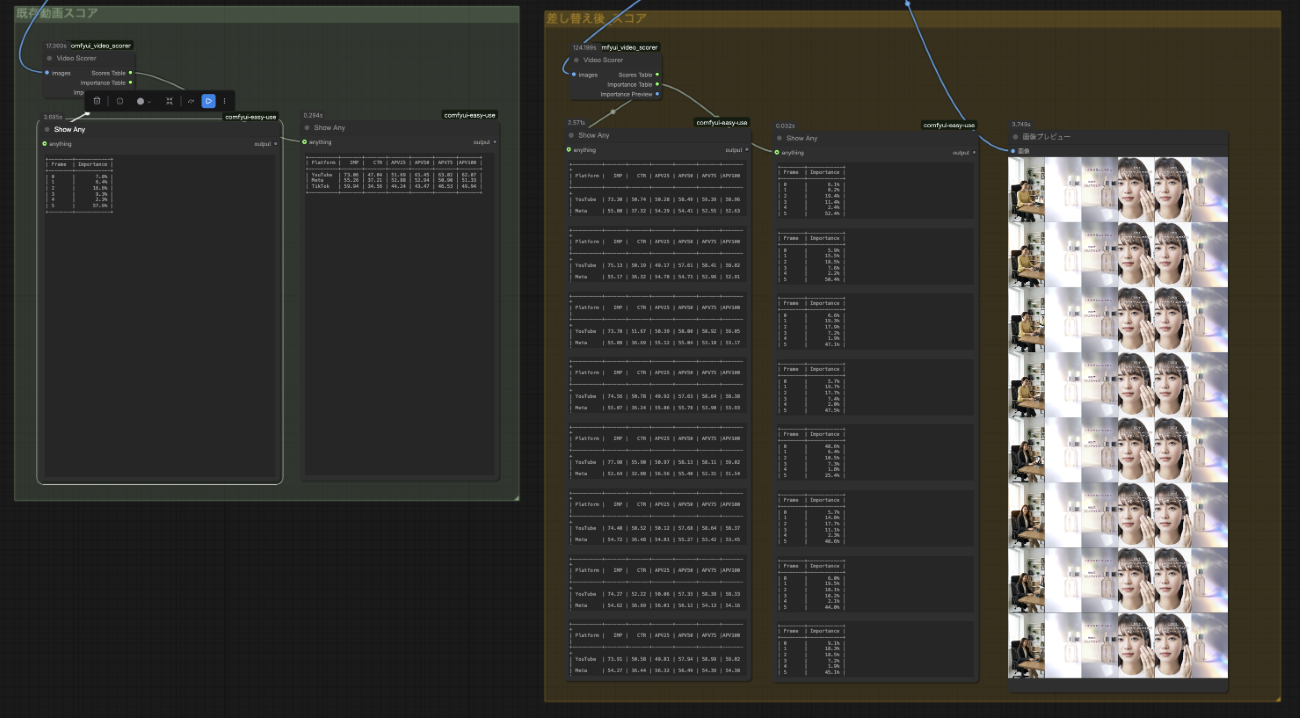This screenshot has width=1300, height=718.
Task: Toggle collapse dot on left Video Scorer node
Action: tap(49, 58)
